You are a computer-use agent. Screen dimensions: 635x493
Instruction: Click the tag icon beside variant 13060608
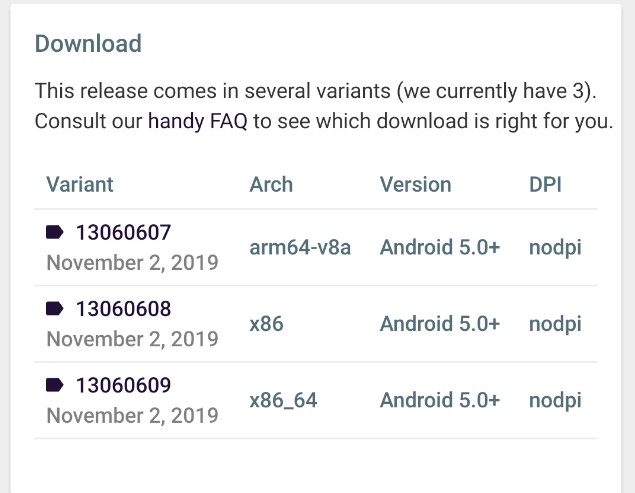(55, 309)
